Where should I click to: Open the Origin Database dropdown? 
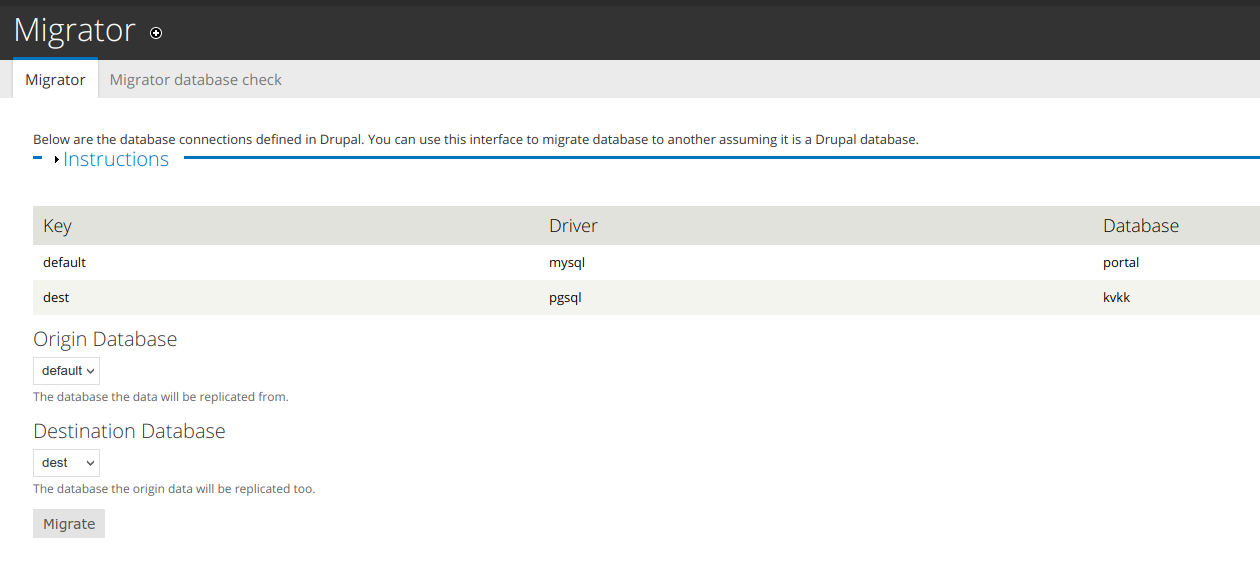pyautogui.click(x=67, y=371)
